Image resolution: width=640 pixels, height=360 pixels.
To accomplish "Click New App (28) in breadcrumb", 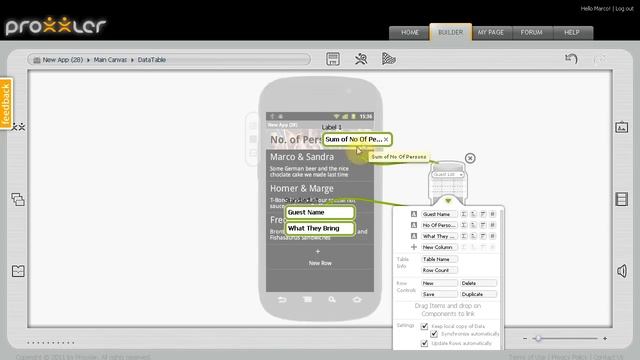I will (62, 60).
